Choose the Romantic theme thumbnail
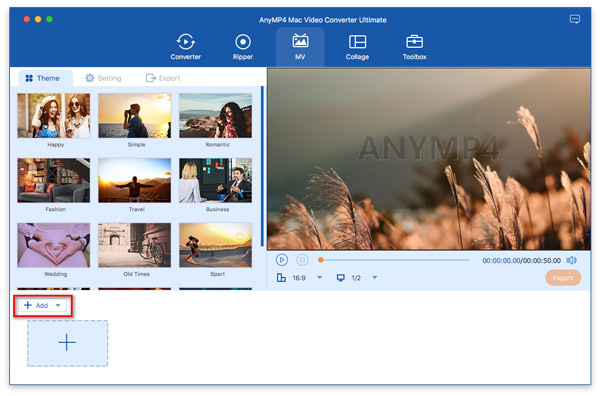The height and width of the screenshot is (396, 600). pos(215,116)
